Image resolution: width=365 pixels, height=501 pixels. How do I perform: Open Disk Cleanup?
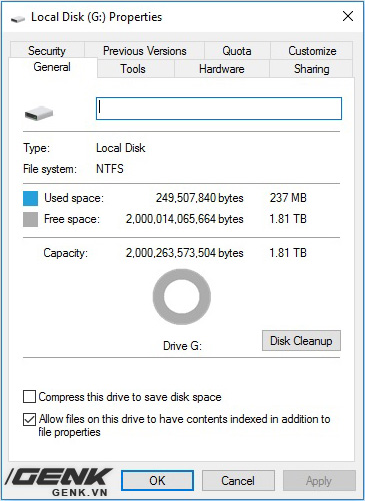(301, 341)
